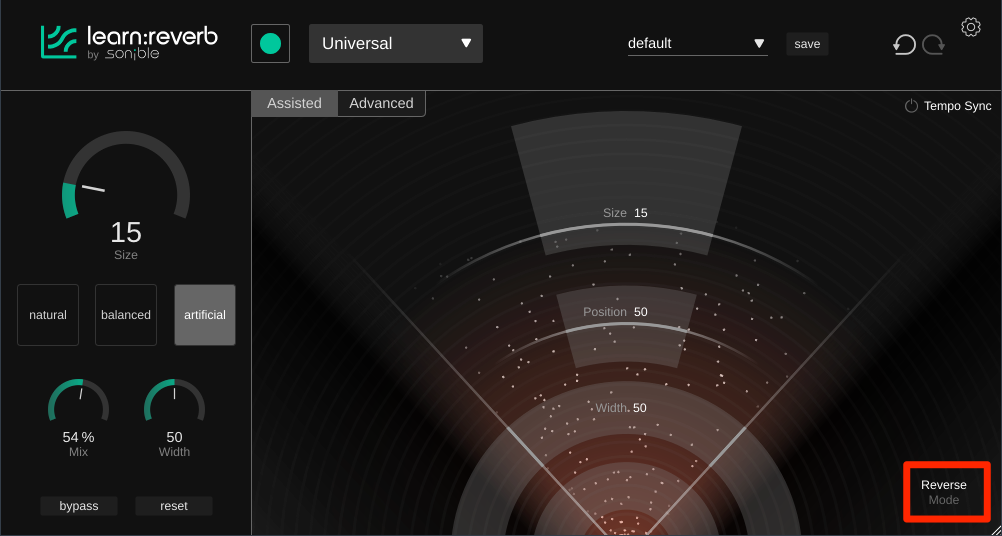Click the green learn record button
The width and height of the screenshot is (1002, 536).
click(x=270, y=44)
